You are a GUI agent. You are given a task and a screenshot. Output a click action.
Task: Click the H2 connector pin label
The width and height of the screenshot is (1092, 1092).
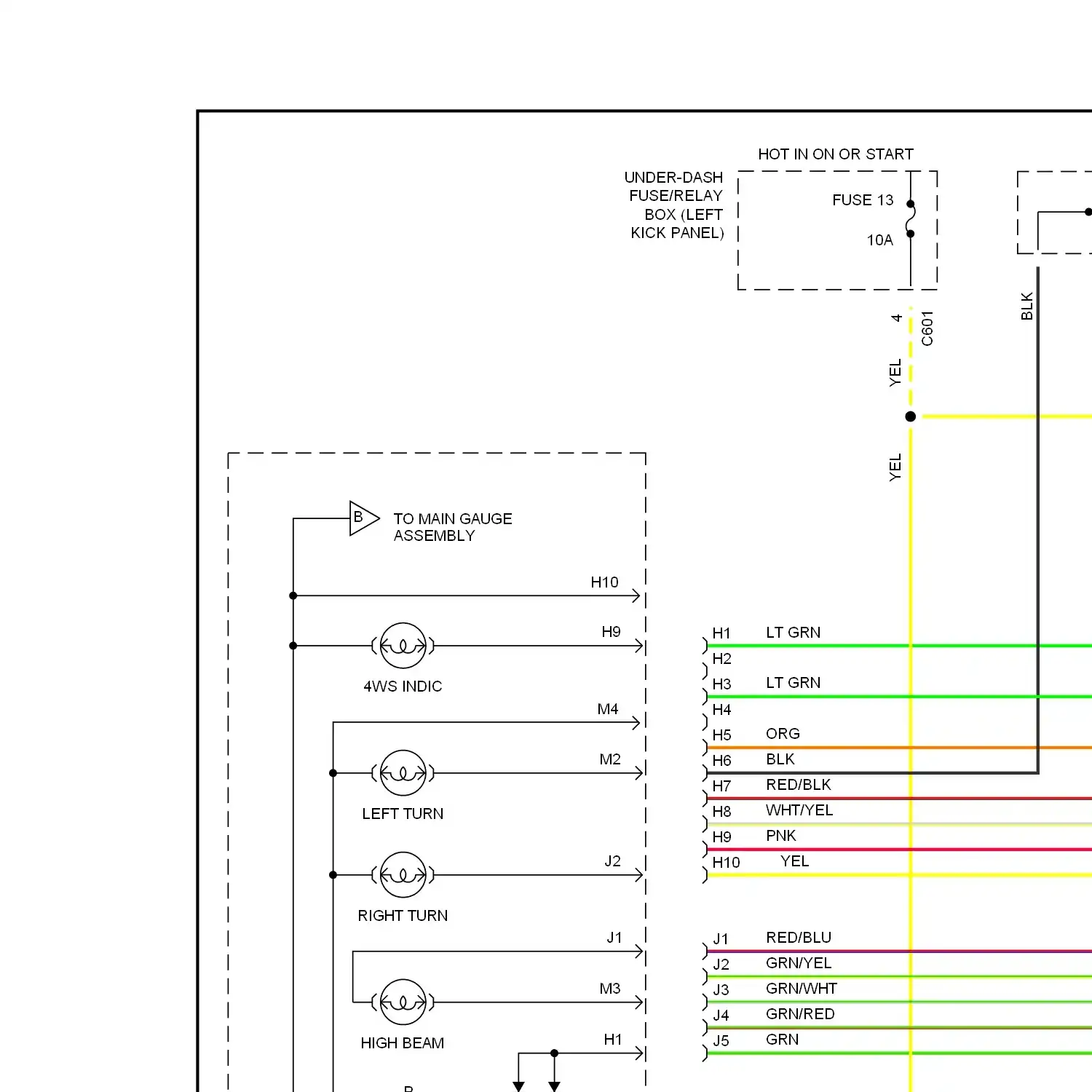pyautogui.click(x=721, y=659)
